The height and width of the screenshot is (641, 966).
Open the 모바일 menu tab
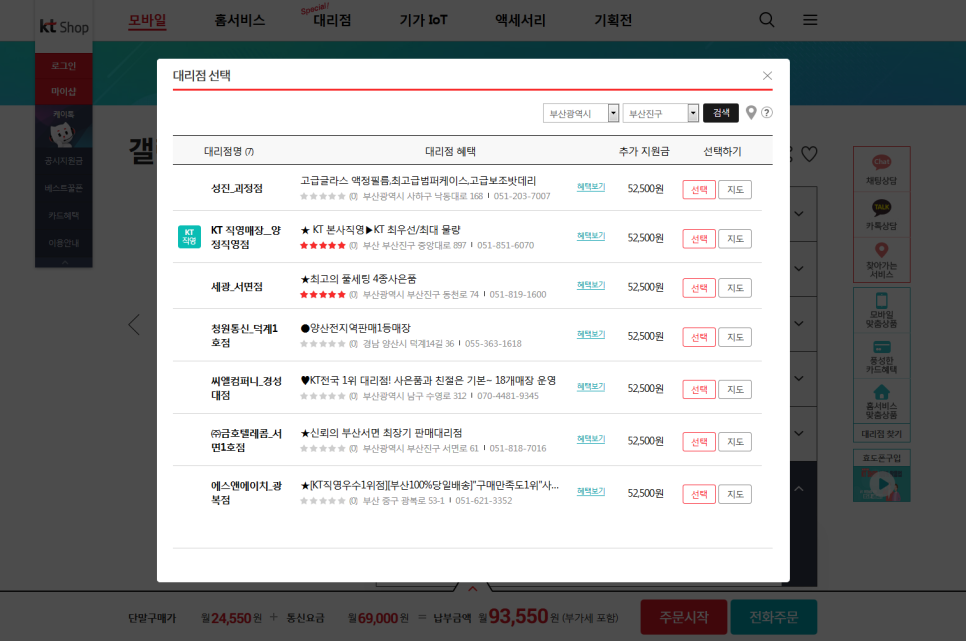coord(147,20)
